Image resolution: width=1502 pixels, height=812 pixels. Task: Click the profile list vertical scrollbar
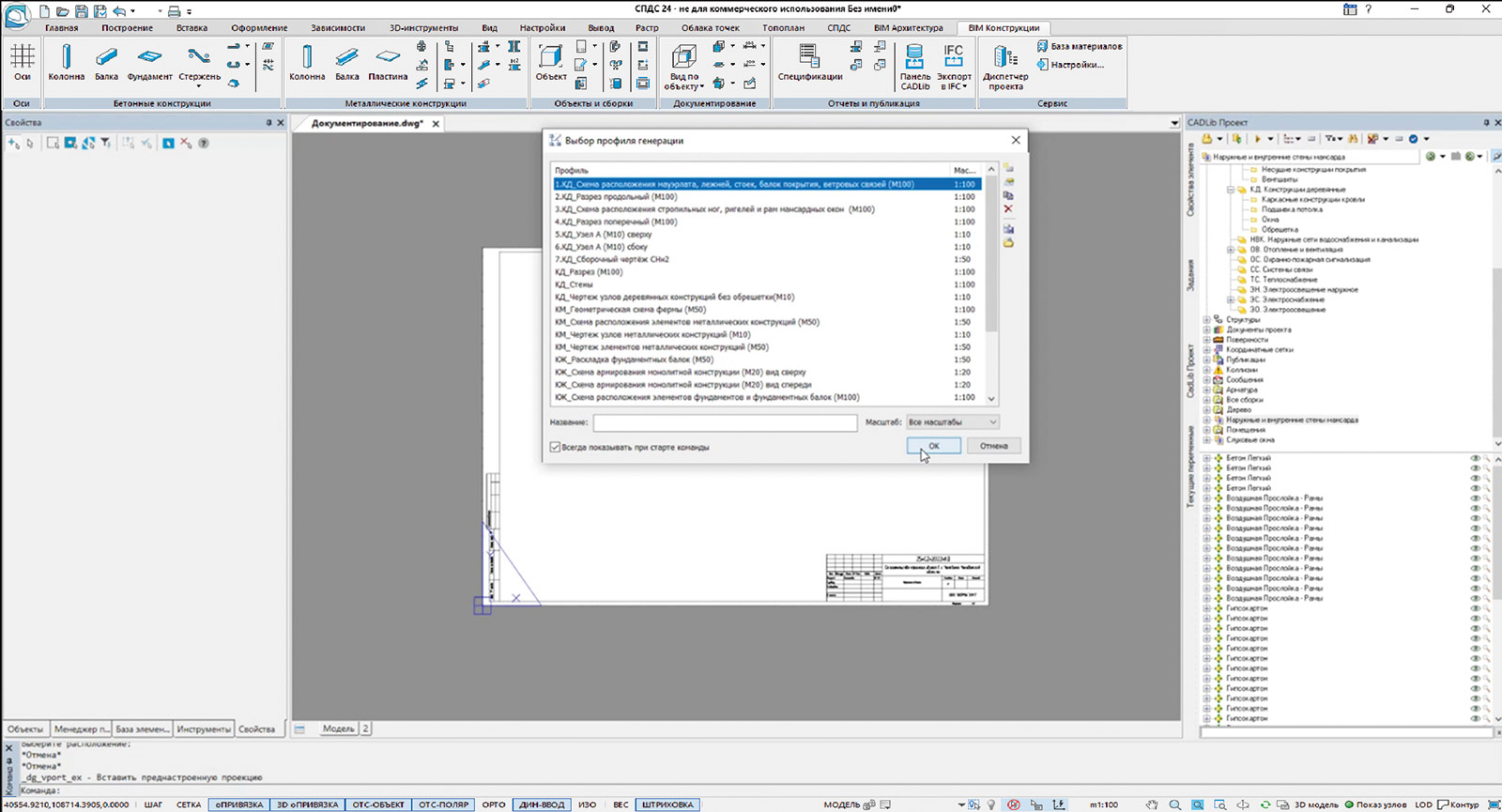tap(991, 283)
